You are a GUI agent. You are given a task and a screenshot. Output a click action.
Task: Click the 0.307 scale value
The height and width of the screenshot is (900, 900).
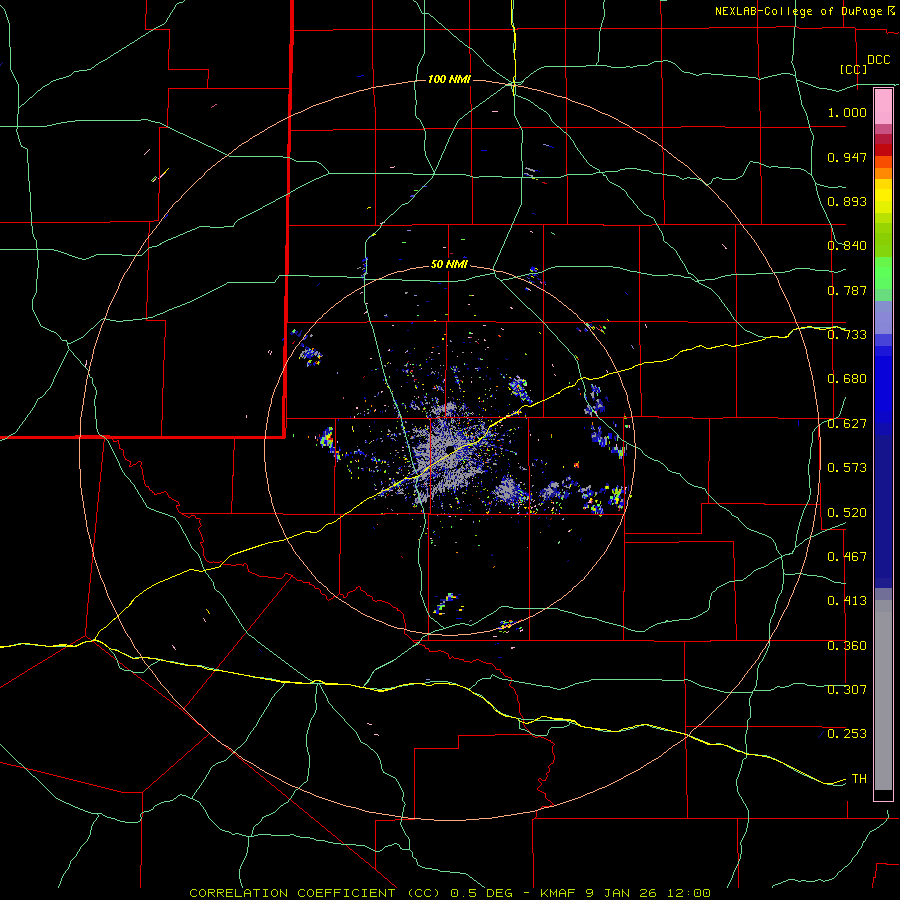coord(847,690)
